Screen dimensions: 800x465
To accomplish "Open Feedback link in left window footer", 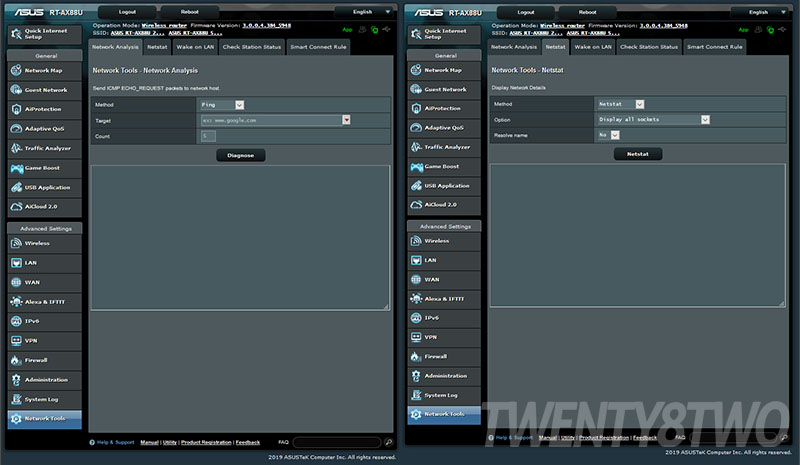I will pyautogui.click(x=248, y=443).
